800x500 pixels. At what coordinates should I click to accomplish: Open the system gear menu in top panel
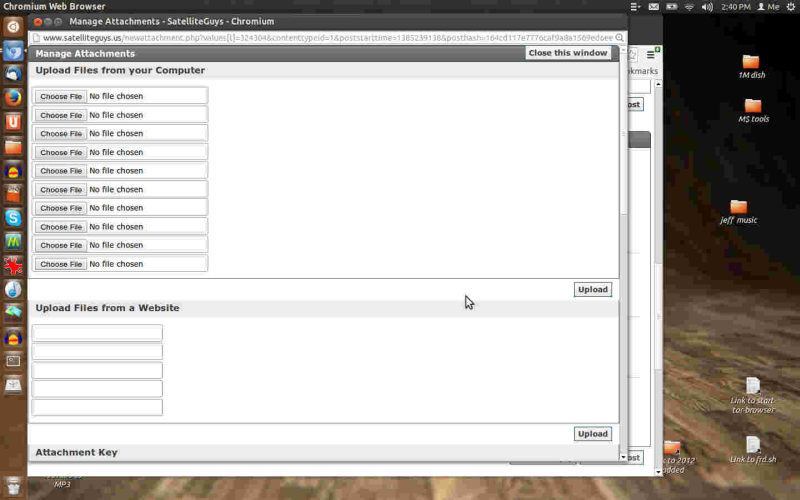[x=790, y=7]
